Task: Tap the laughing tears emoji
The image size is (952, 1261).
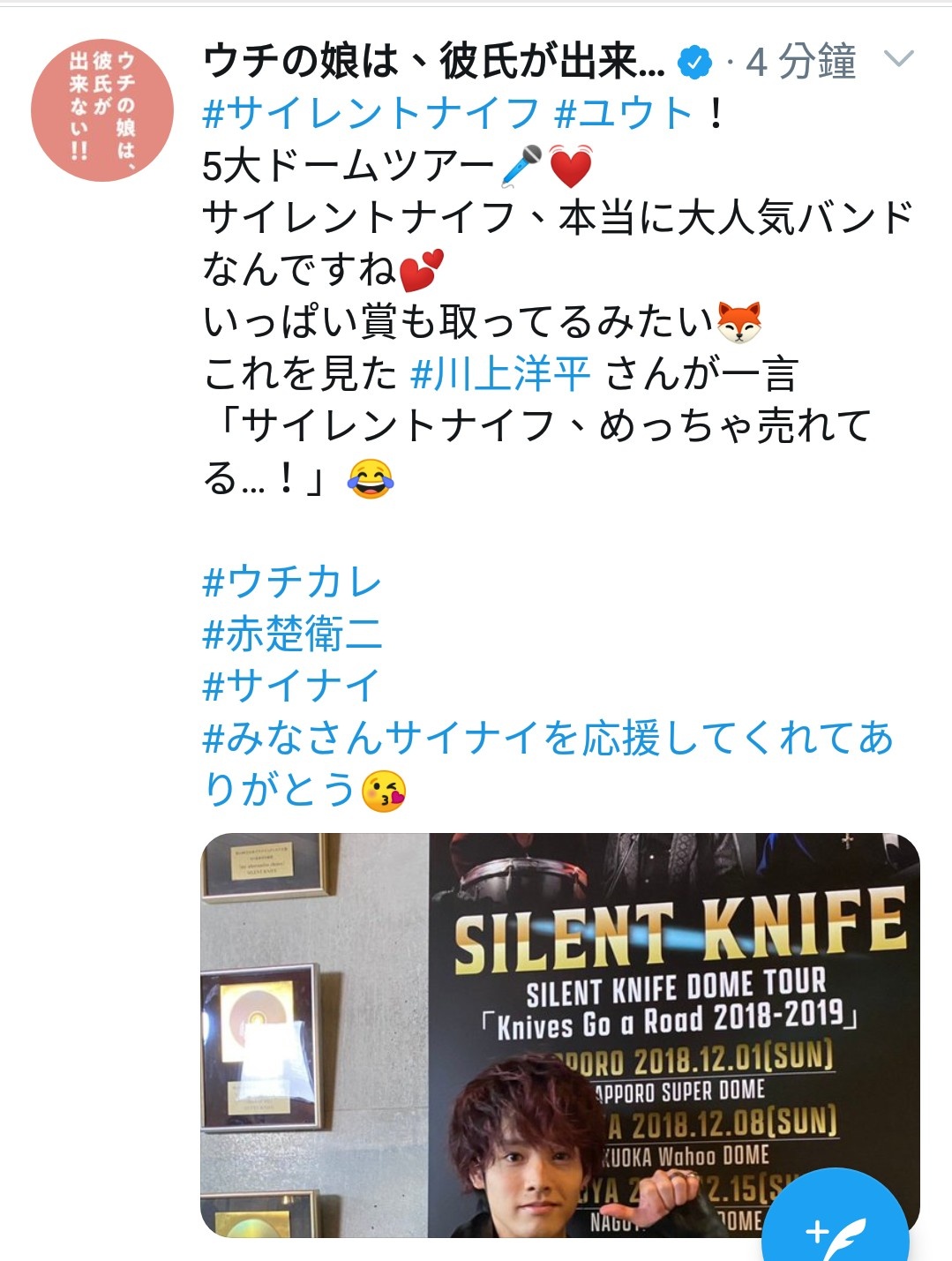Action: point(370,479)
